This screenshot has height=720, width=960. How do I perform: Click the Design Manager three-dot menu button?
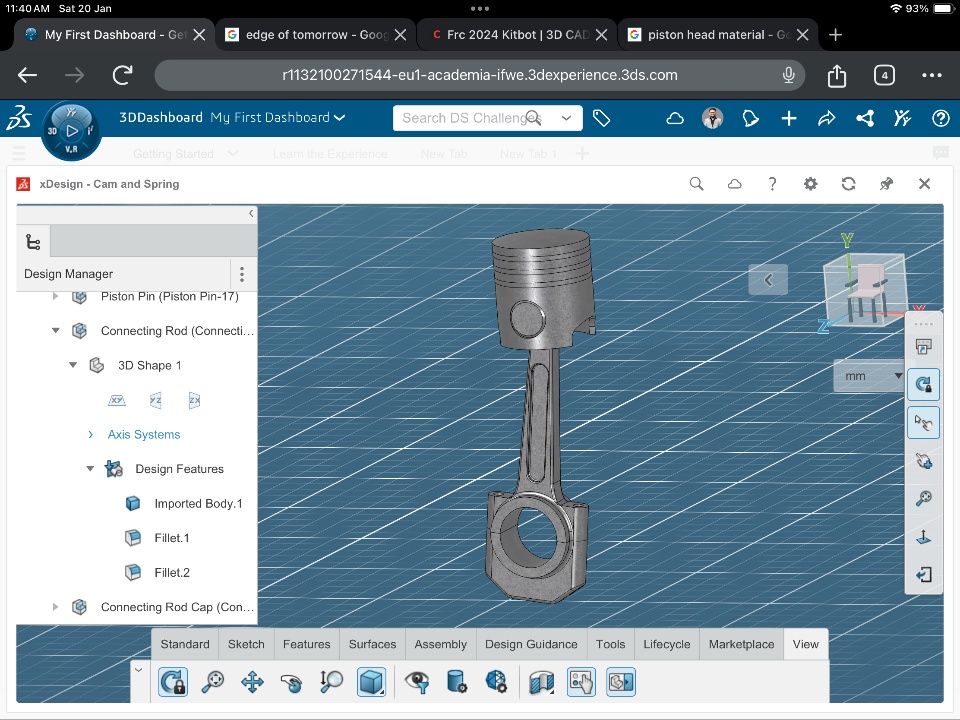(x=241, y=274)
